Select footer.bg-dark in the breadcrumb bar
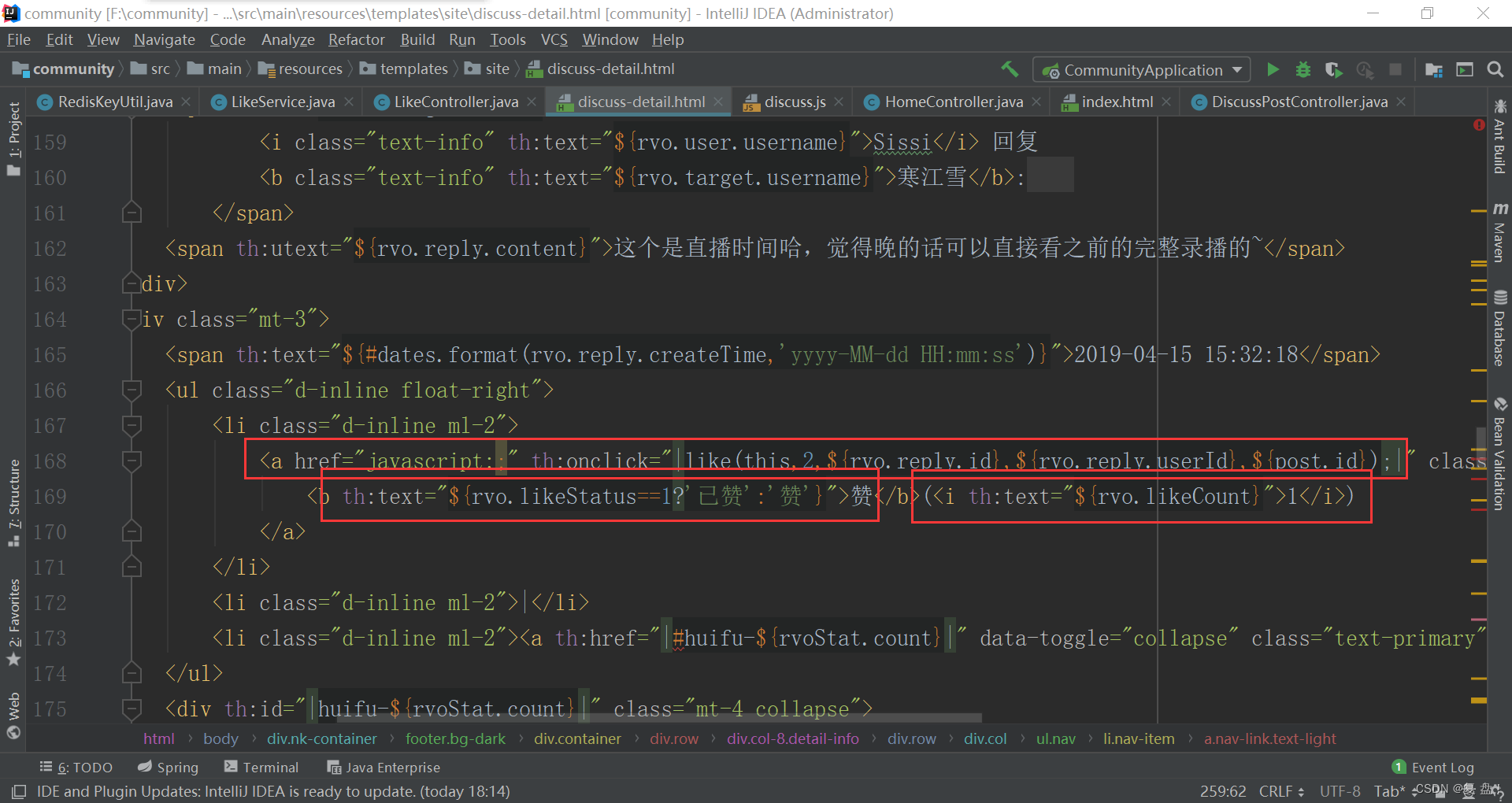 tap(455, 739)
